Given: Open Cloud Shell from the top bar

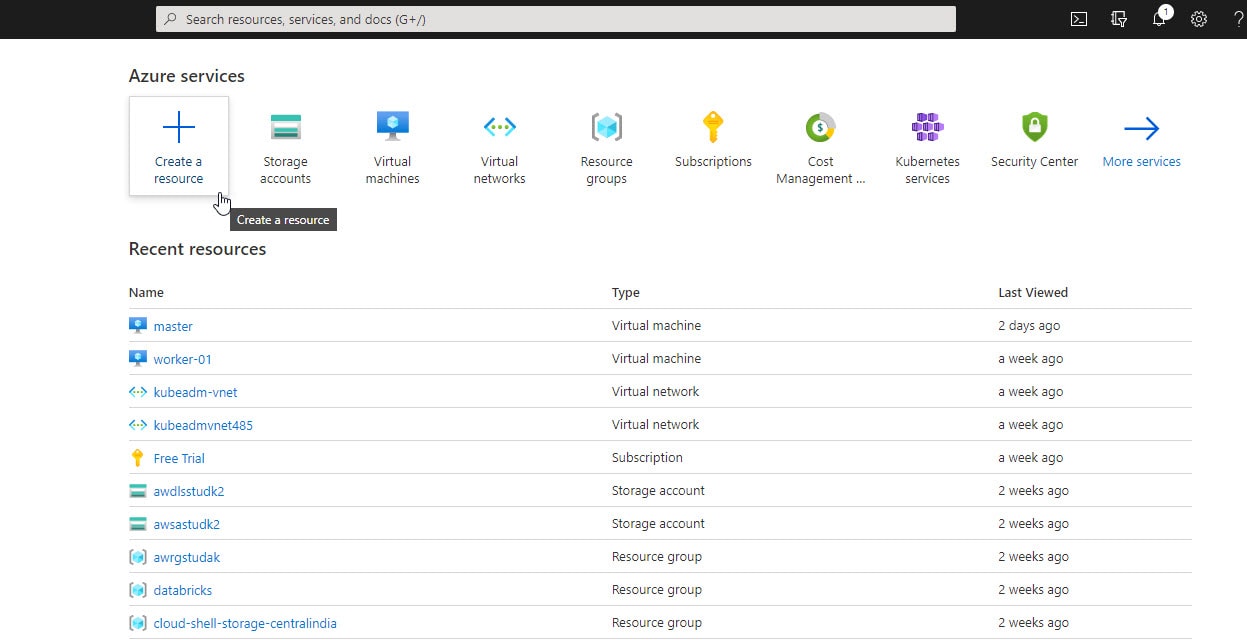Looking at the screenshot, I should (x=1078, y=18).
